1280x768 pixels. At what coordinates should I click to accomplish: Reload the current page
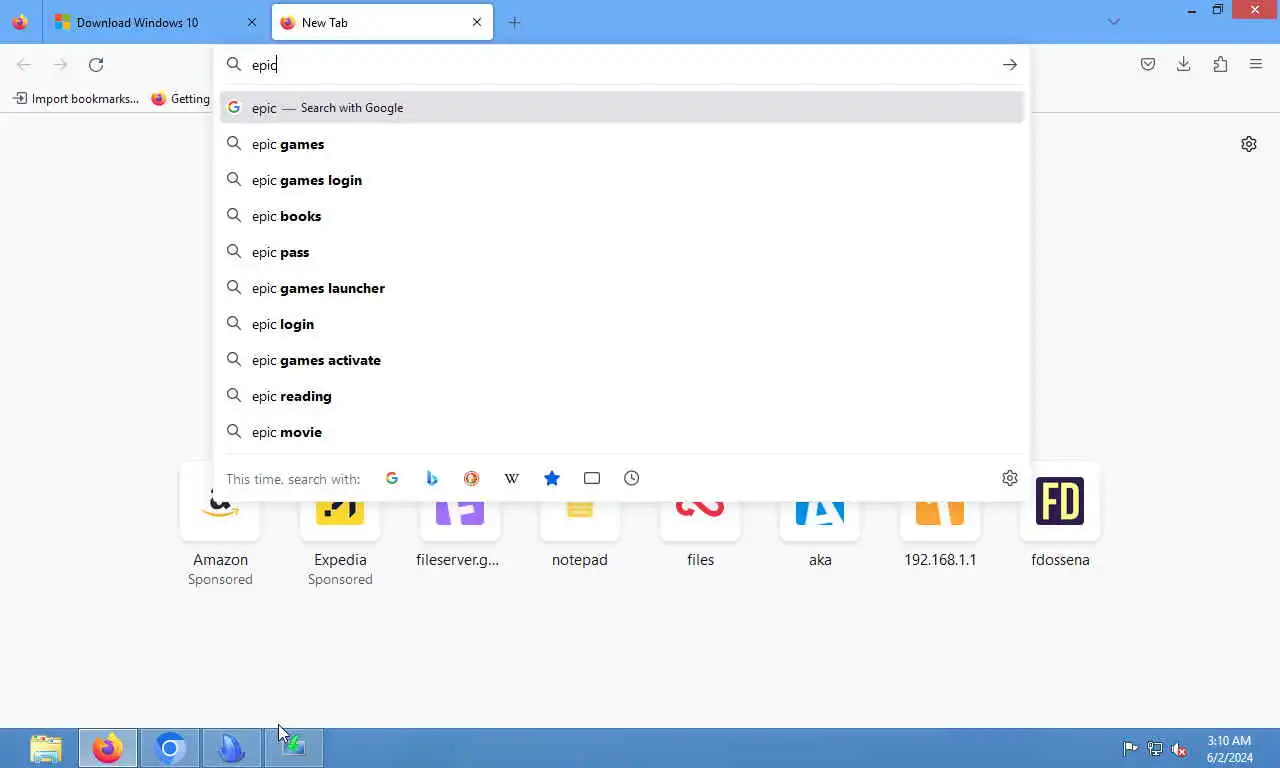[x=96, y=65]
